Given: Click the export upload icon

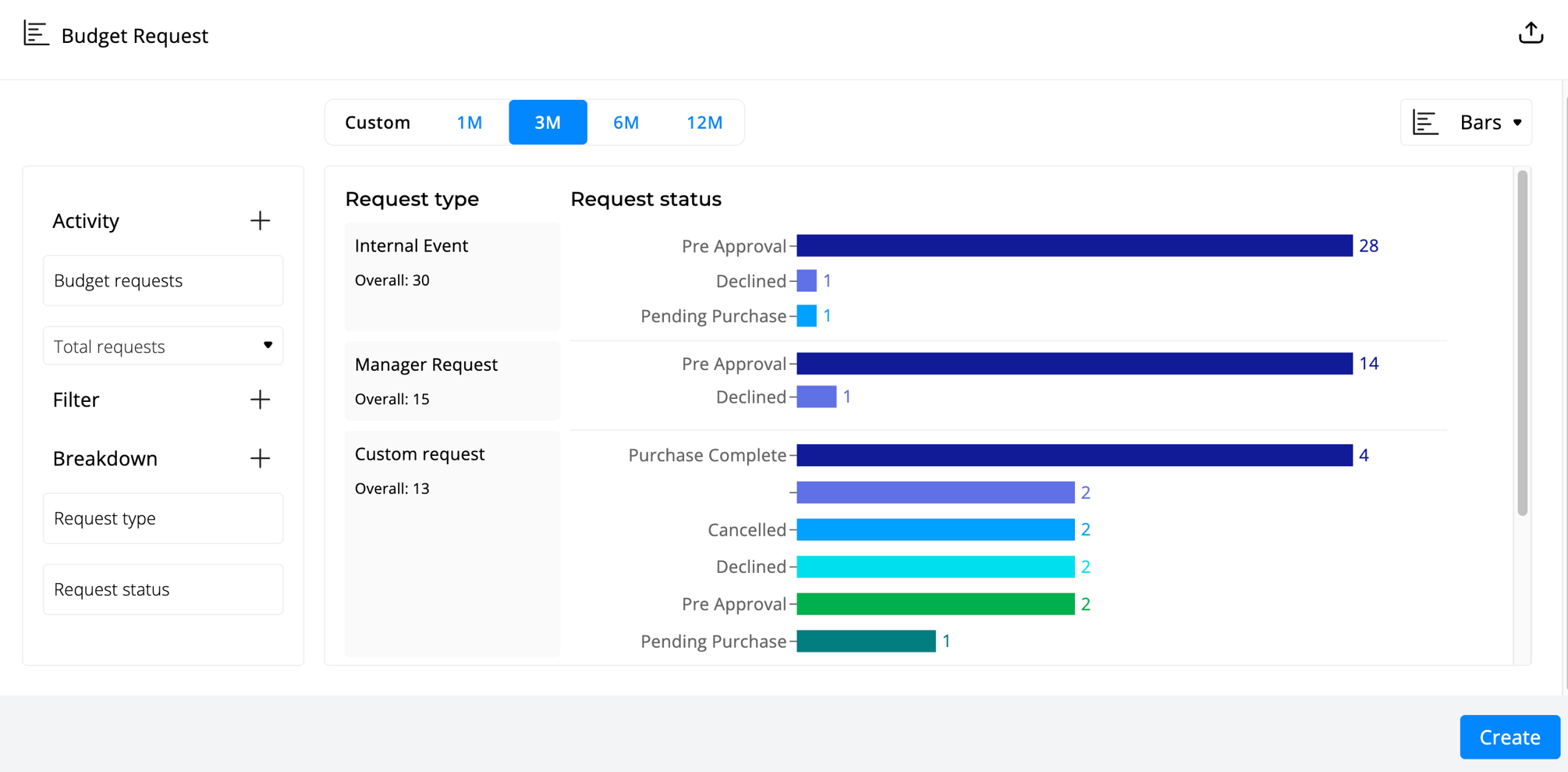Looking at the screenshot, I should coord(1531,33).
